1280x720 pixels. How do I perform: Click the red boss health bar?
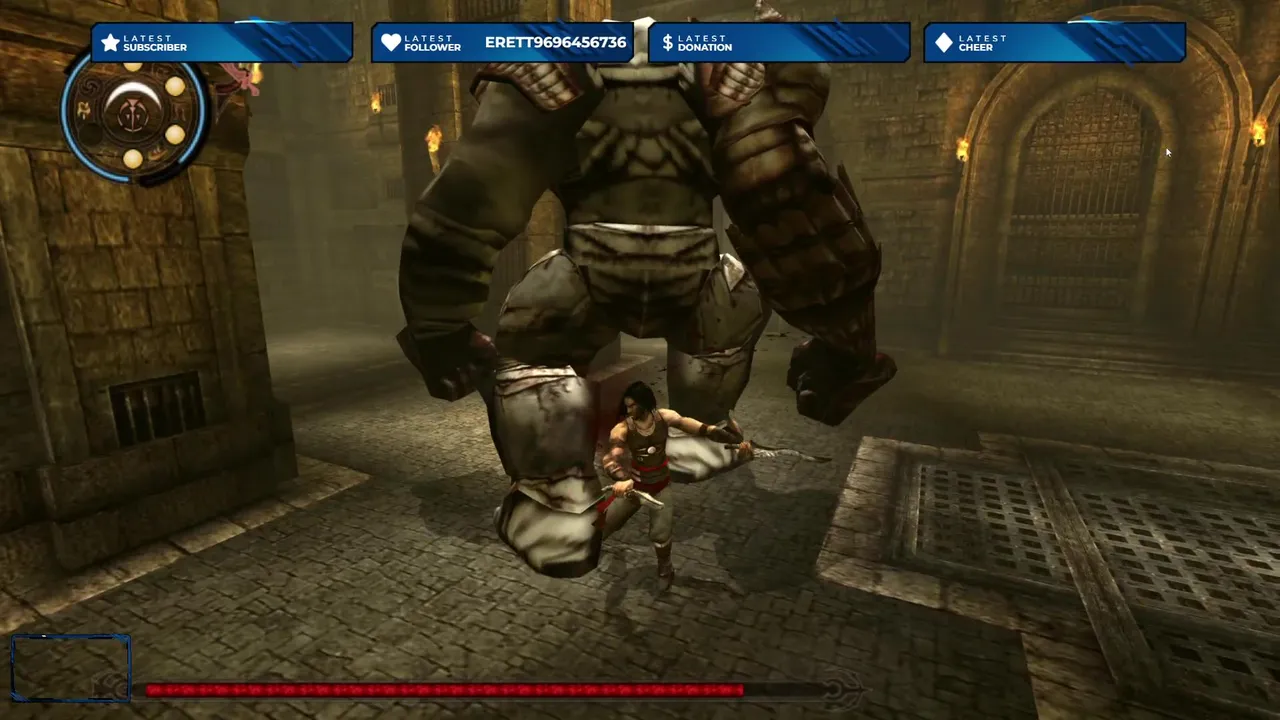pyautogui.click(x=445, y=690)
